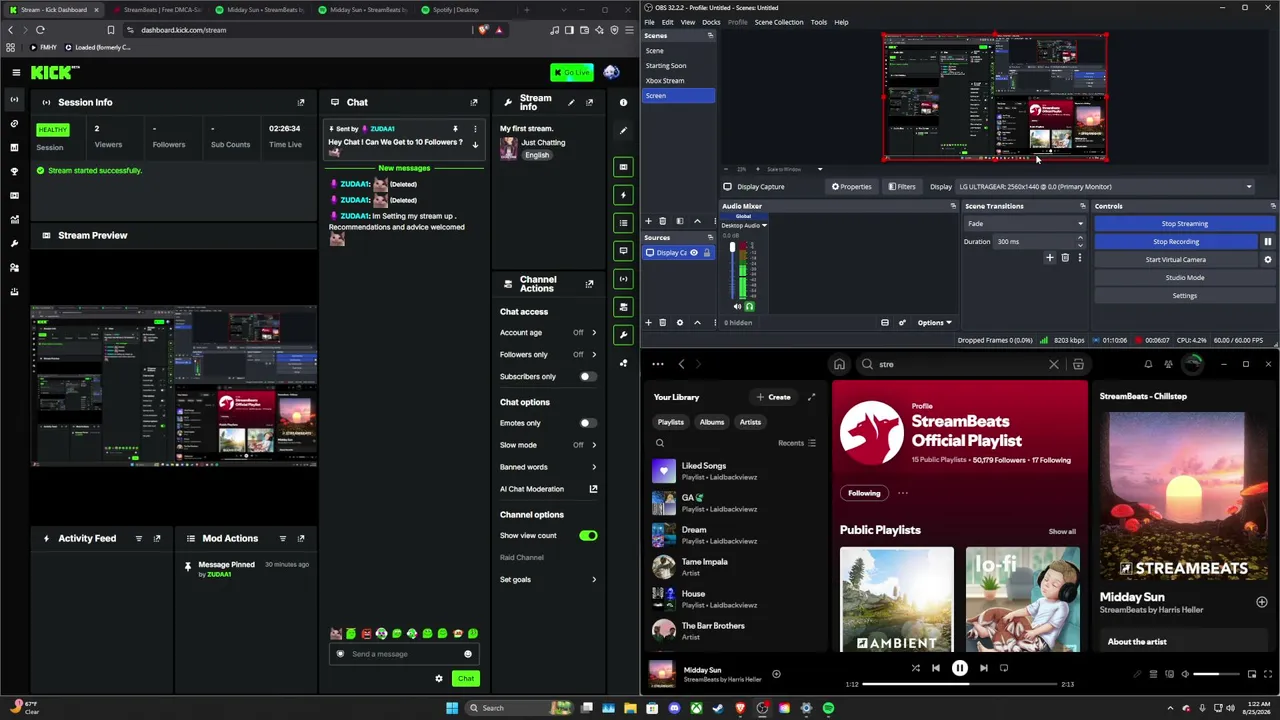Expand Followers only chat setting

point(593,355)
